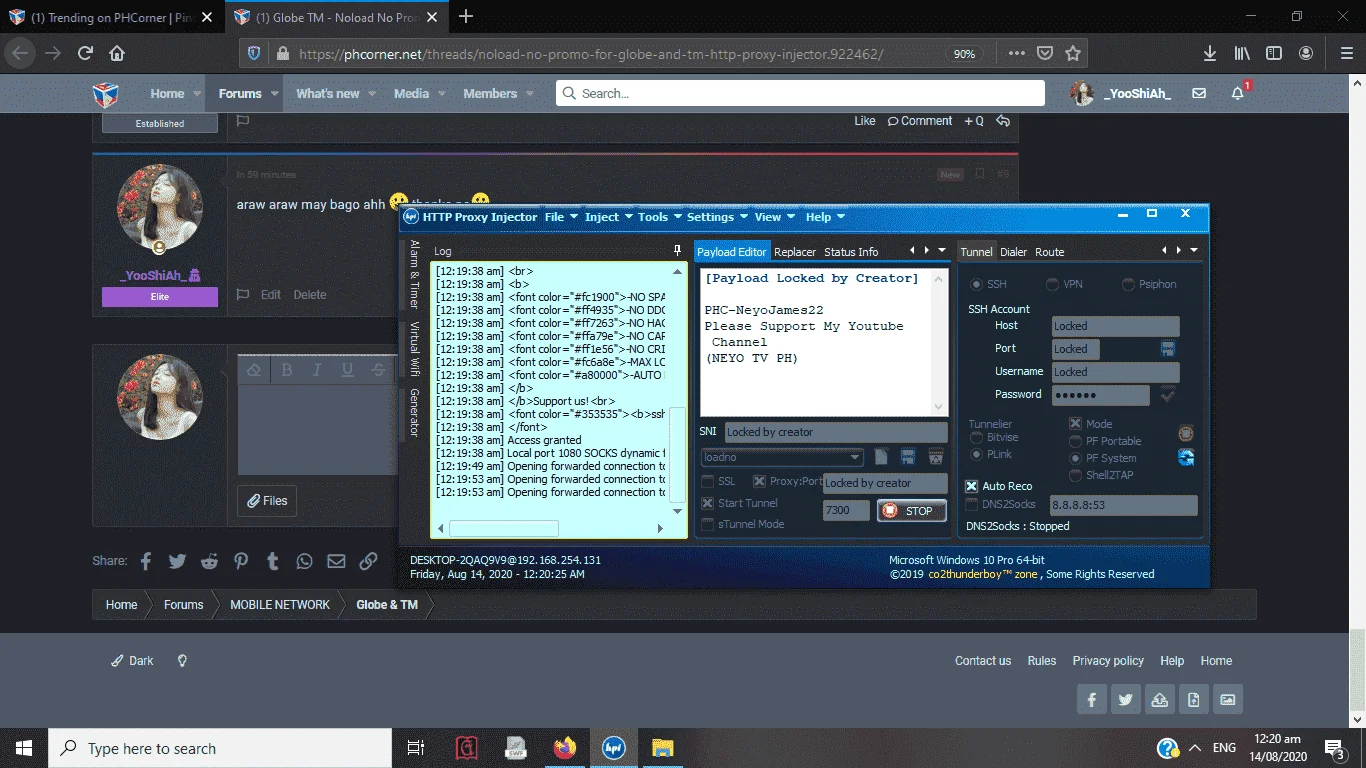Bookmark this page with the star icon

[1073, 53]
